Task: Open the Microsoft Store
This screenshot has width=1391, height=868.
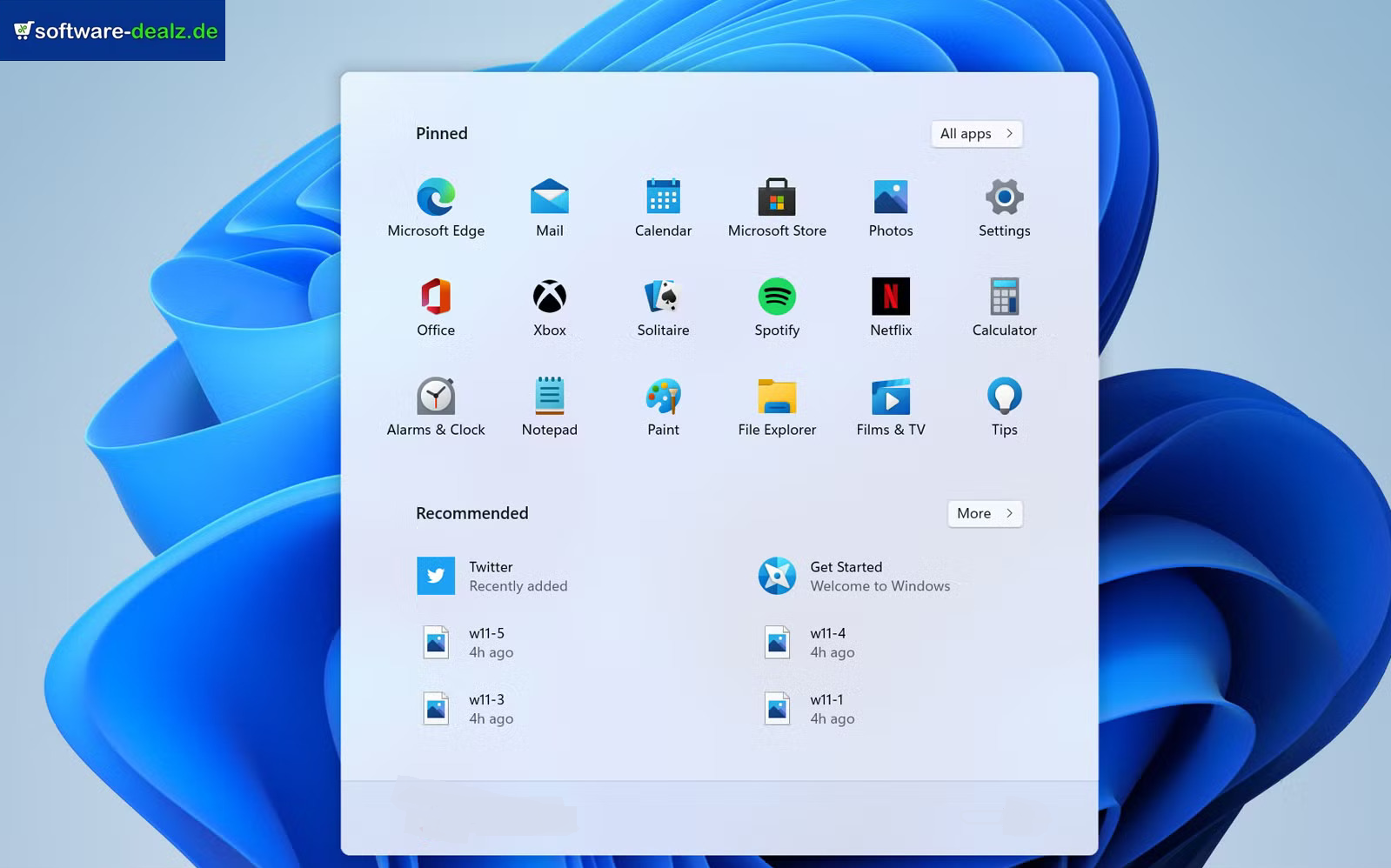Action: click(777, 207)
